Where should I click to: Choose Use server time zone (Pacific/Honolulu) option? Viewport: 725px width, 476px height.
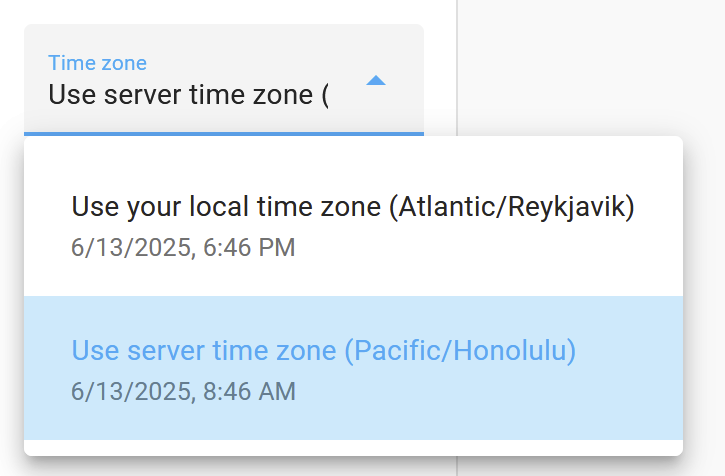(x=353, y=368)
